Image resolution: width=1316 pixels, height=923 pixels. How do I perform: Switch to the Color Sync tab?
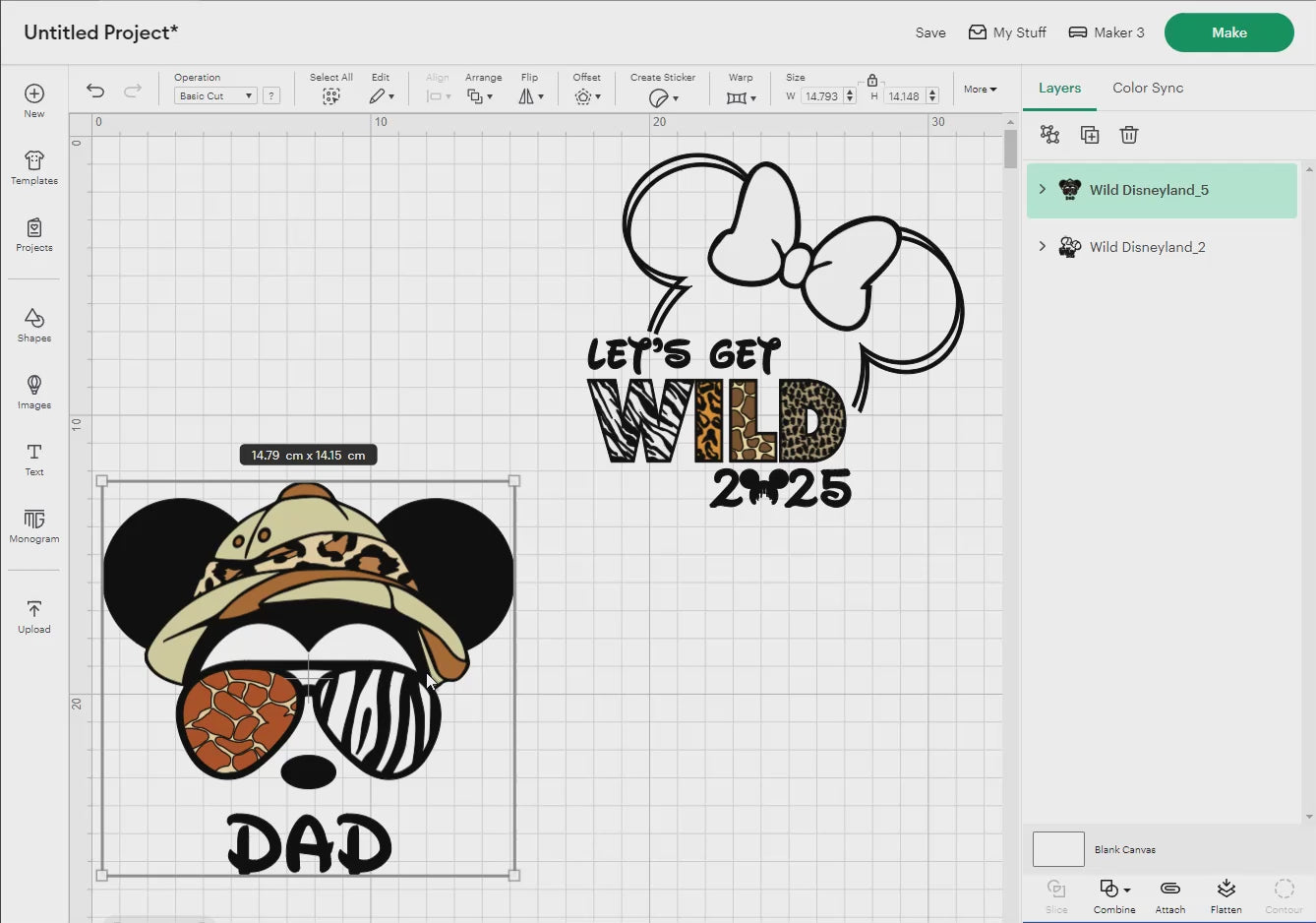1148,88
